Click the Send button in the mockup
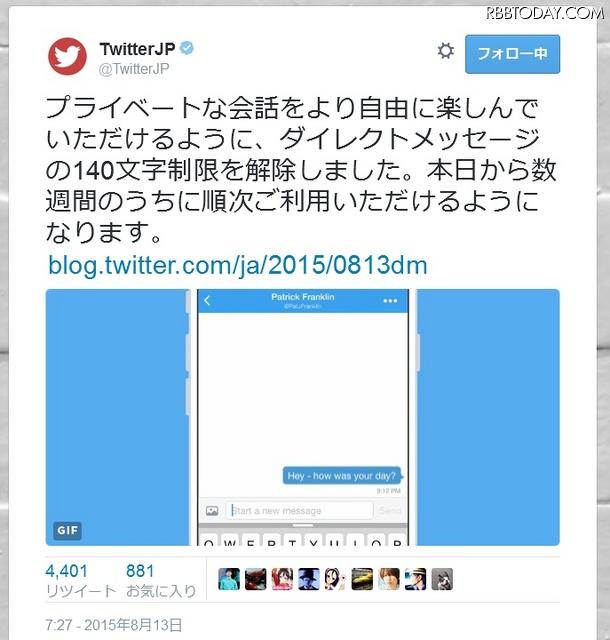The height and width of the screenshot is (640, 610). click(390, 511)
